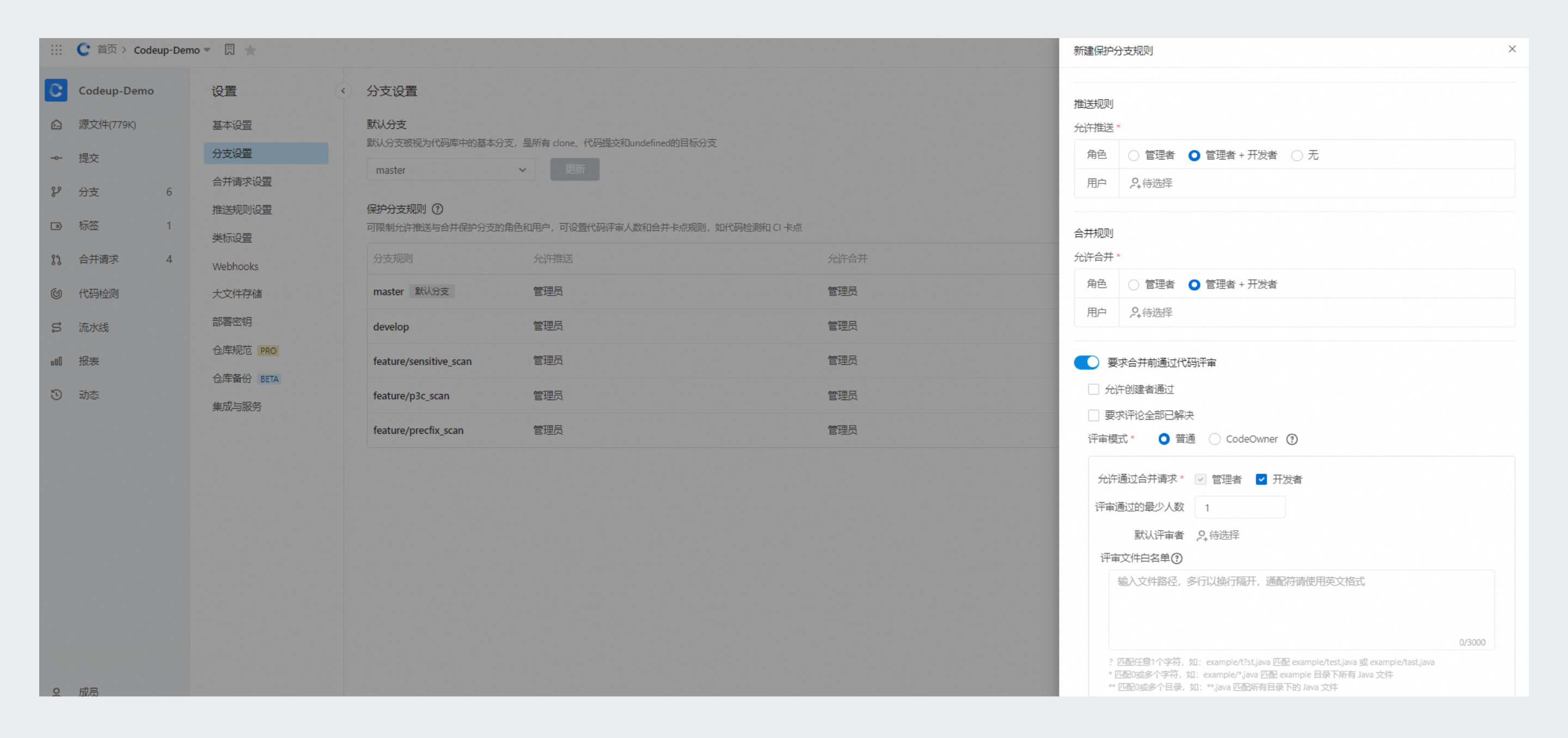Click the code inspection icon in sidebar
Image resolution: width=1568 pixels, height=738 pixels.
coord(56,293)
